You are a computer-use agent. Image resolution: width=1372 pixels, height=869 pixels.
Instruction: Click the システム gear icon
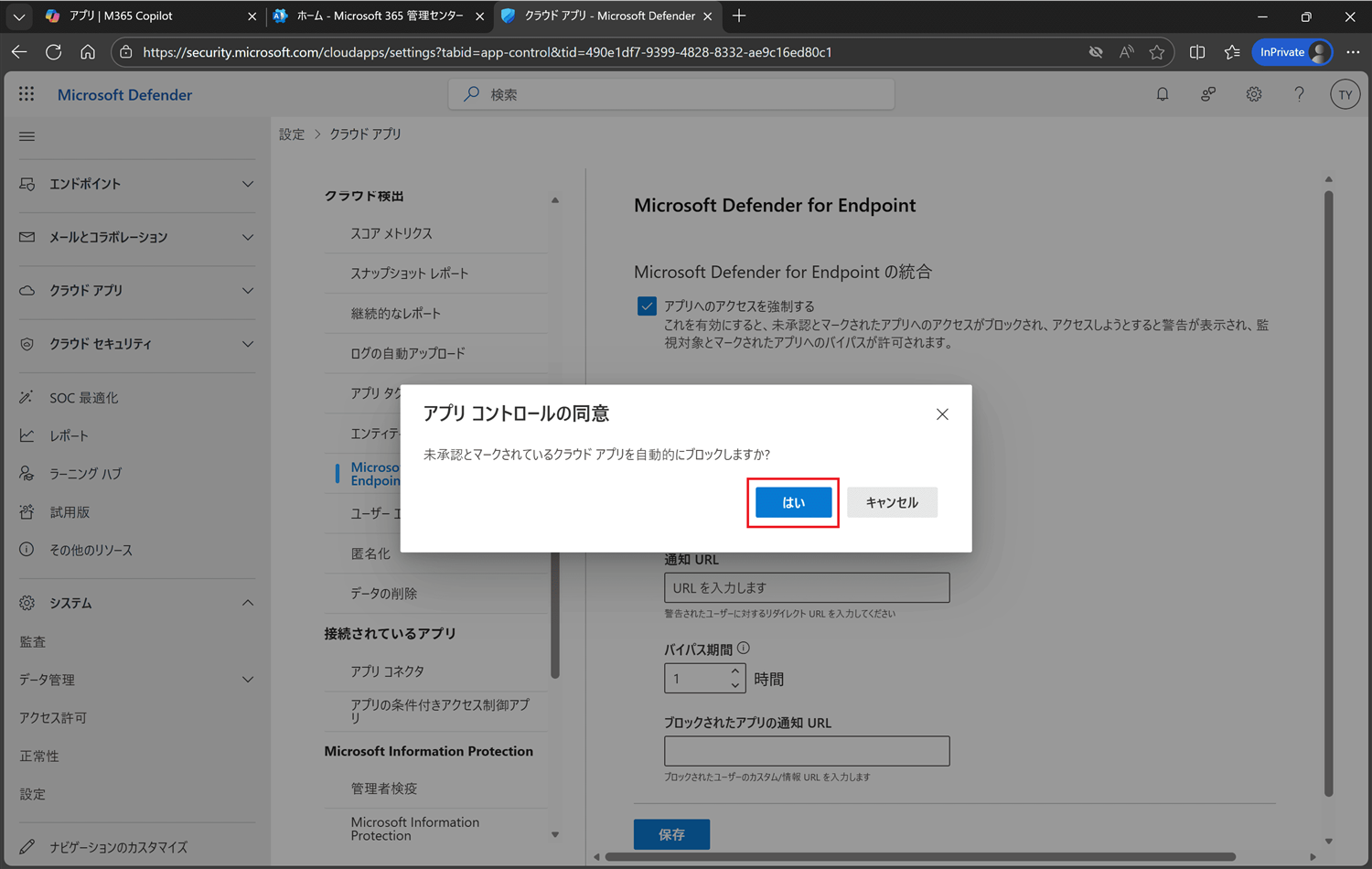27,603
